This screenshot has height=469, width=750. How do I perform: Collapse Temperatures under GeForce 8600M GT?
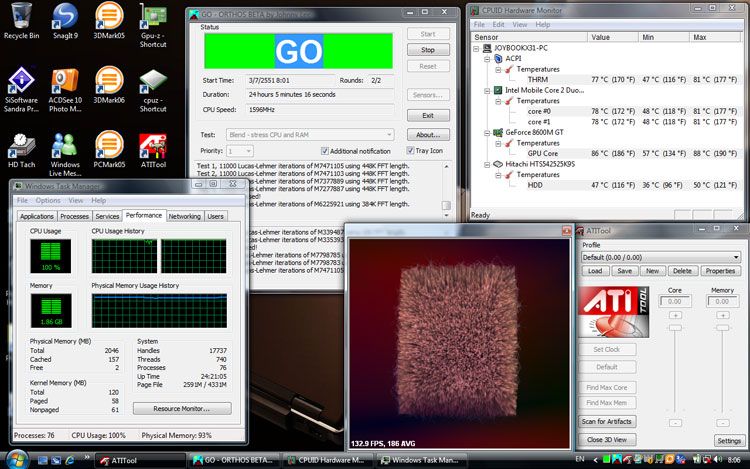coord(498,143)
